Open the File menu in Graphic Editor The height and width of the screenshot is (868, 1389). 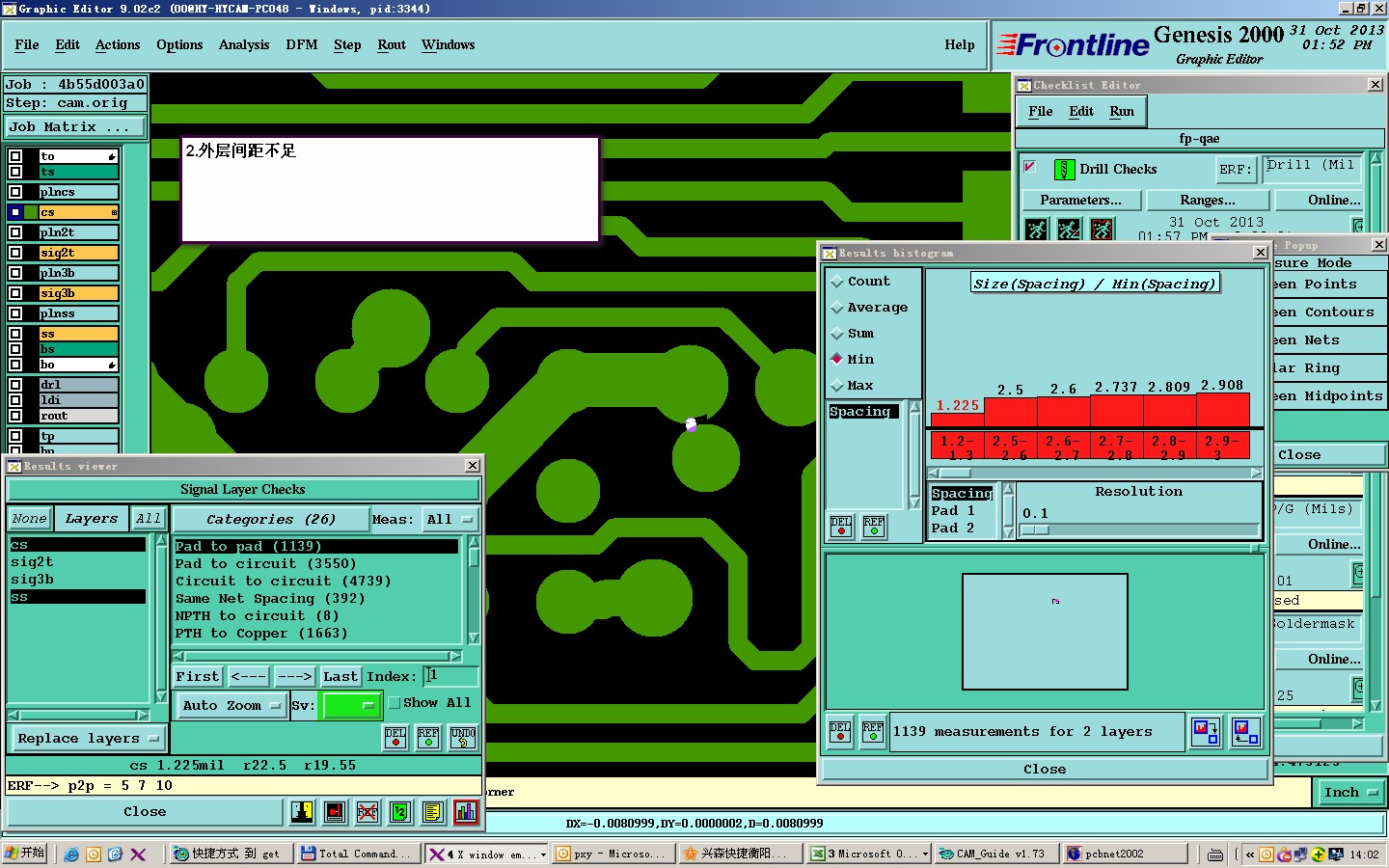[x=27, y=45]
